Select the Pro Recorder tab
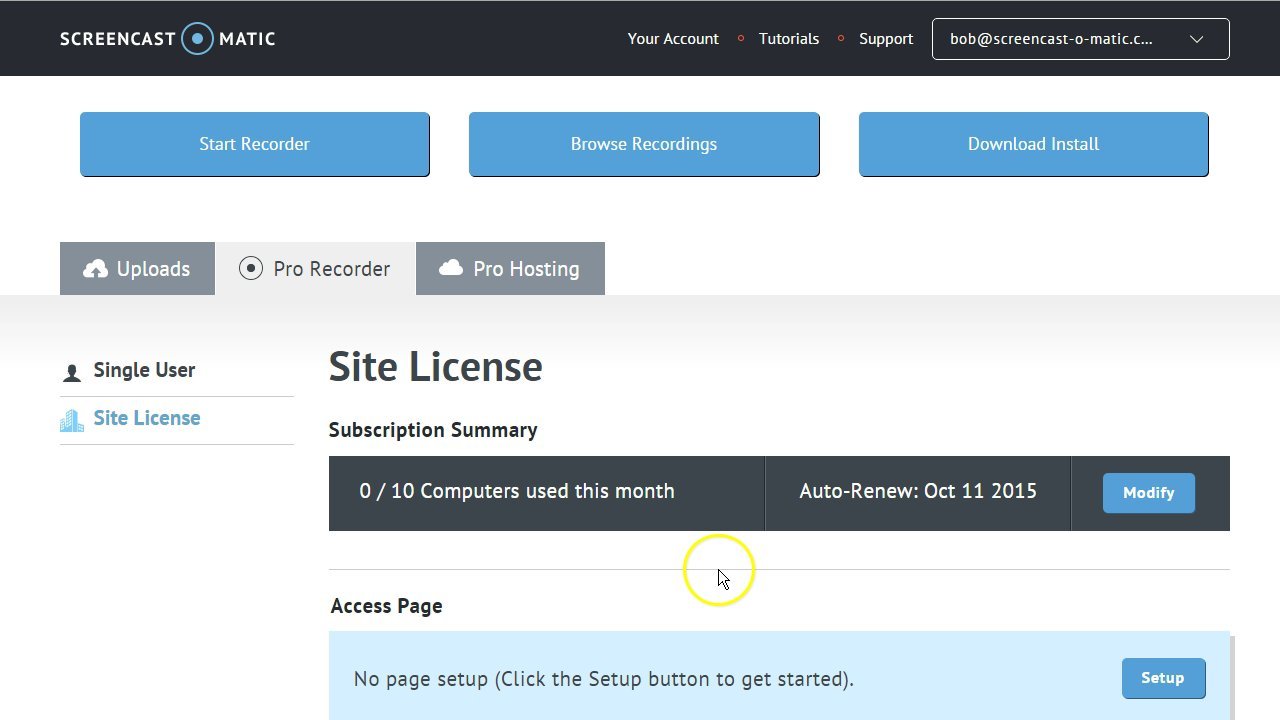The image size is (1280, 720). [x=315, y=269]
